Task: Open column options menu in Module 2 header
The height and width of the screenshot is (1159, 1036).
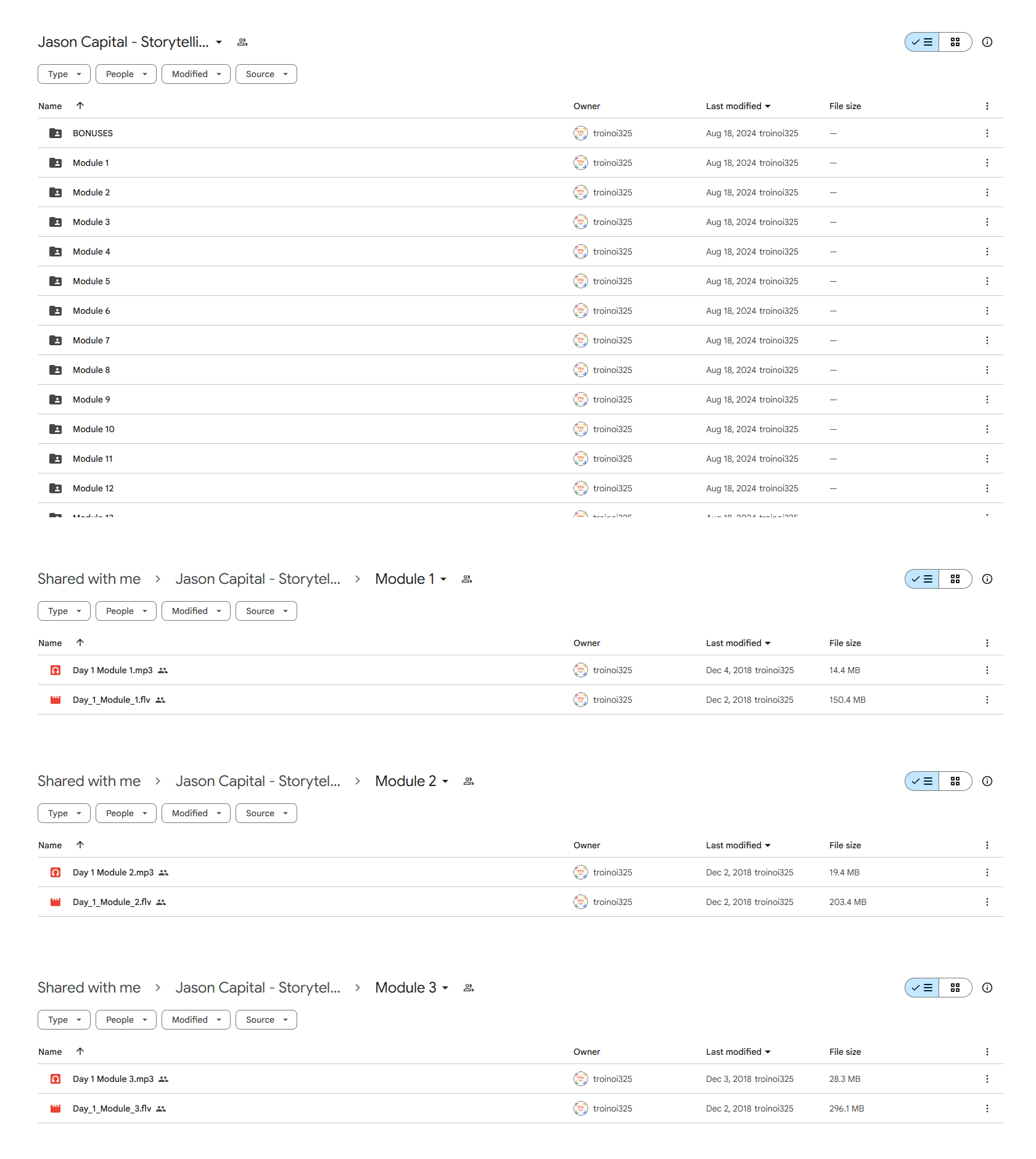Action: (x=987, y=845)
